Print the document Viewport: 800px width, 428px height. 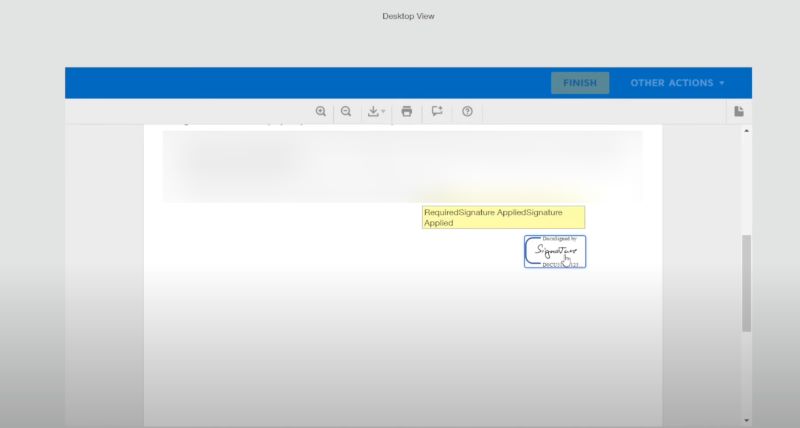coord(407,112)
